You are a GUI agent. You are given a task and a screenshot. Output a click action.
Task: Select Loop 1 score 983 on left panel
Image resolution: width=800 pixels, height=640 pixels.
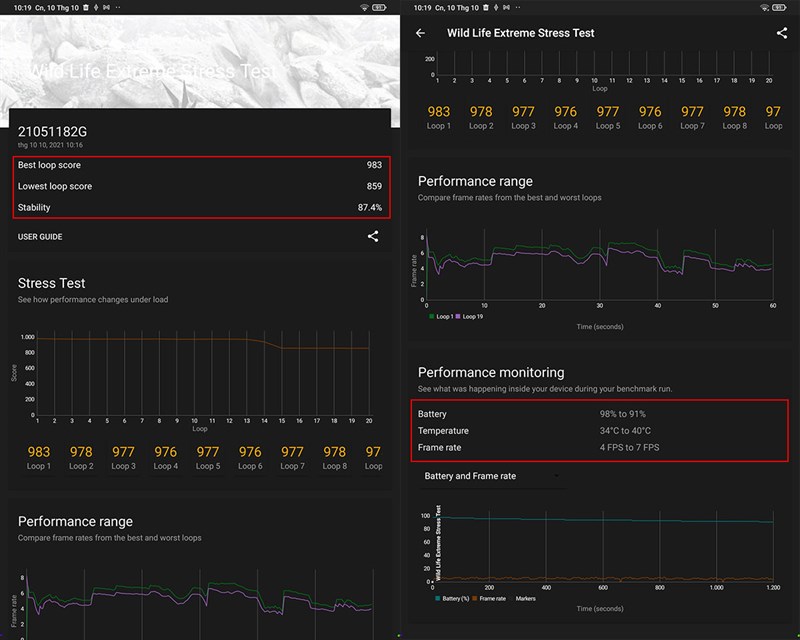point(39,457)
